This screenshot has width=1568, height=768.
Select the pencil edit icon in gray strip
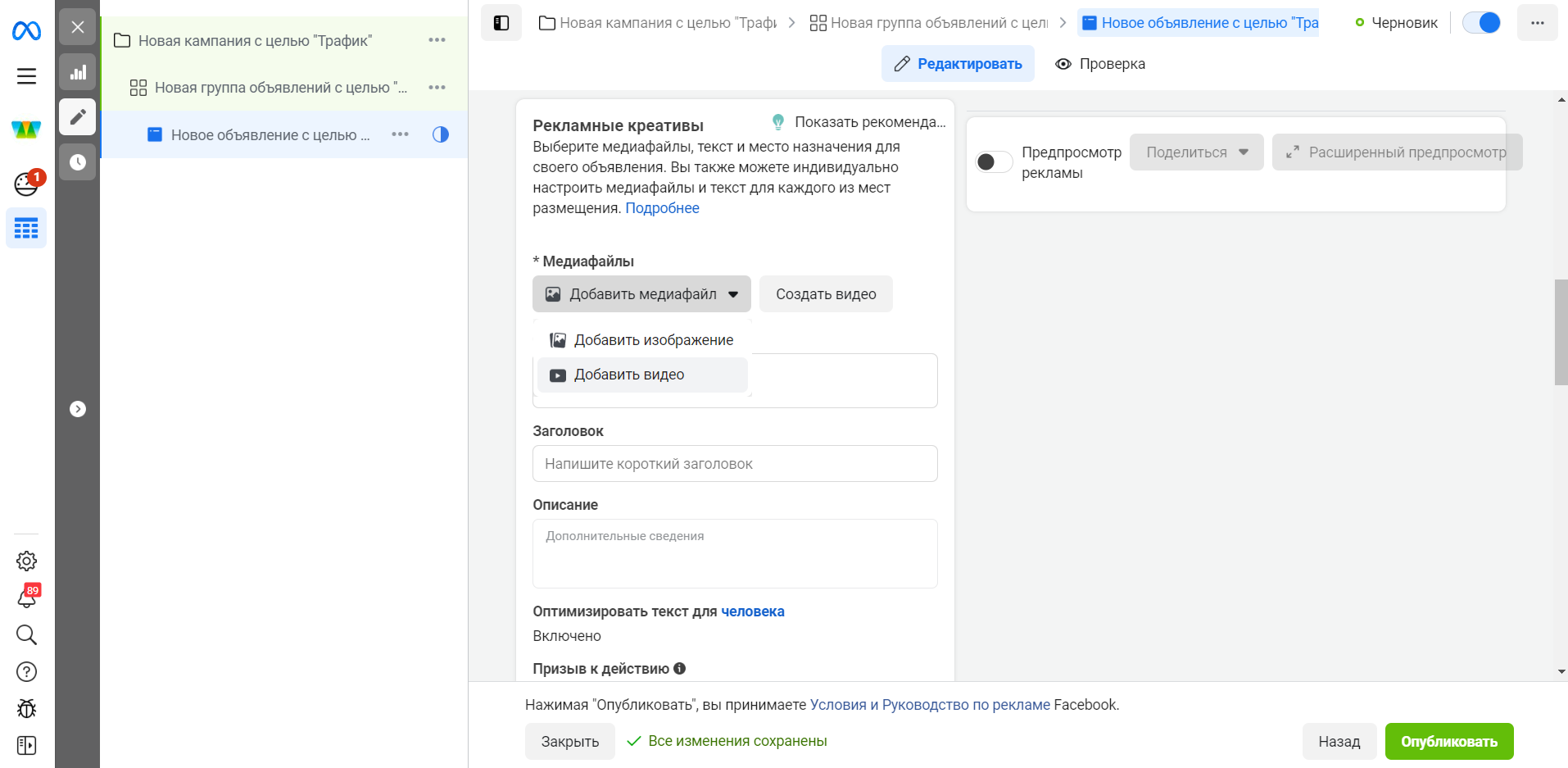point(78,116)
